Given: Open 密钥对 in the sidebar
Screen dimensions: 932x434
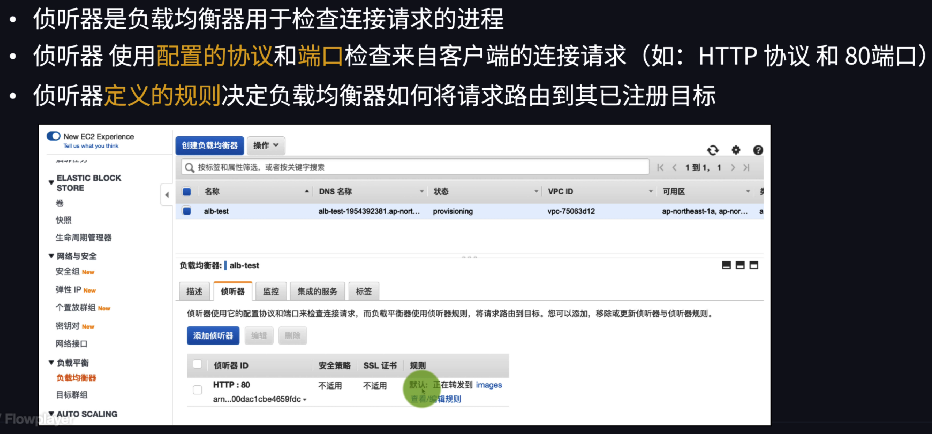Looking at the screenshot, I should tap(68, 326).
